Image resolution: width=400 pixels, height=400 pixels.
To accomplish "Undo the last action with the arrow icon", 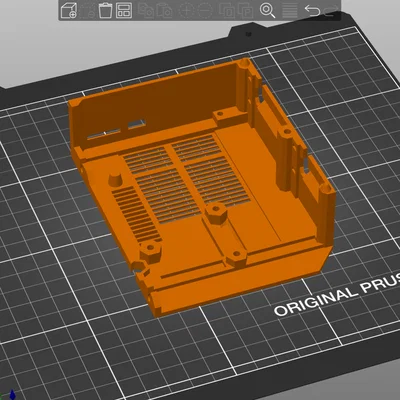I will tap(312, 10).
